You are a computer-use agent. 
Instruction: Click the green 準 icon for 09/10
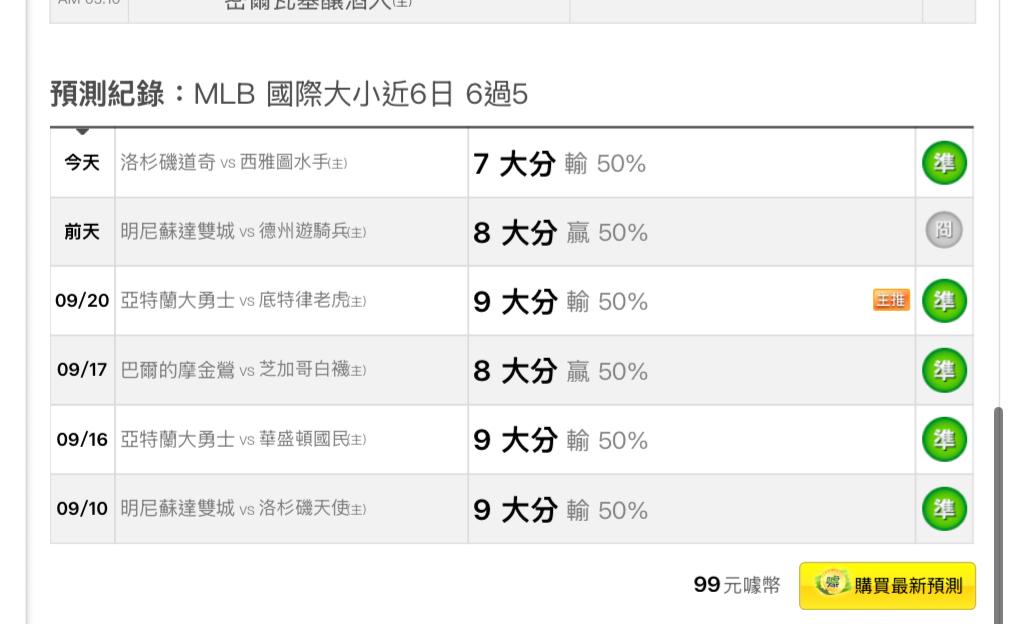[944, 509]
